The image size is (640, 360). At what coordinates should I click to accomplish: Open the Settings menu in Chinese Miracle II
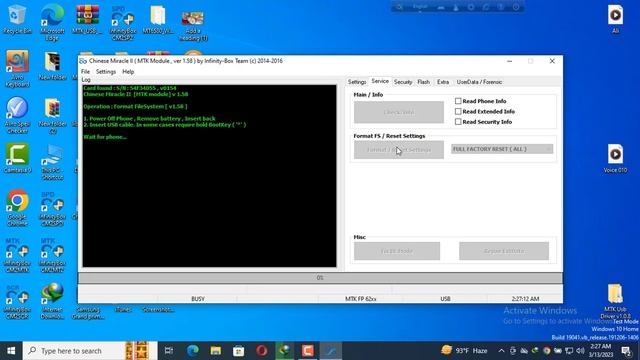(106, 71)
